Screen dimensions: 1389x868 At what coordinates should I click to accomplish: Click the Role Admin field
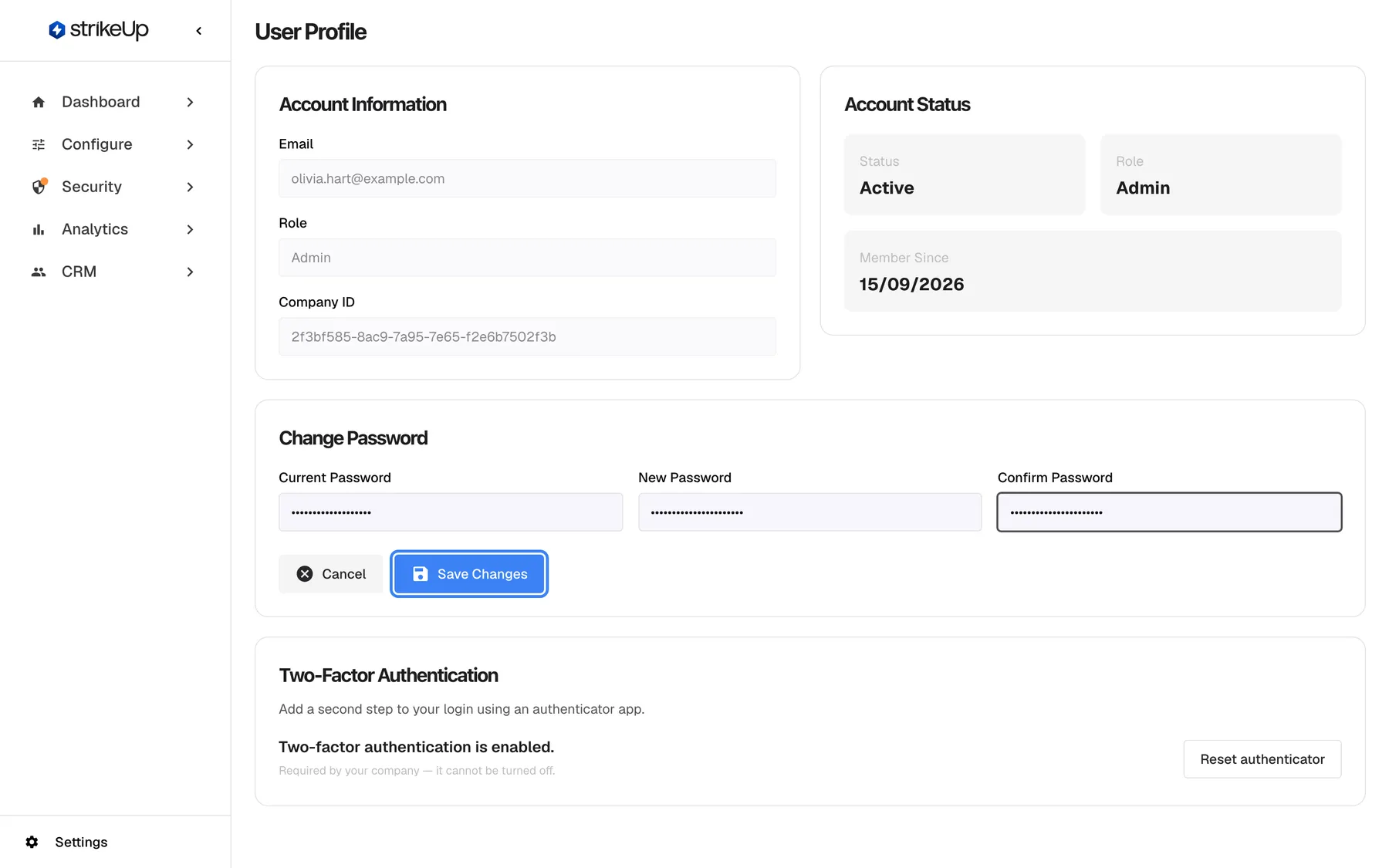tap(527, 258)
